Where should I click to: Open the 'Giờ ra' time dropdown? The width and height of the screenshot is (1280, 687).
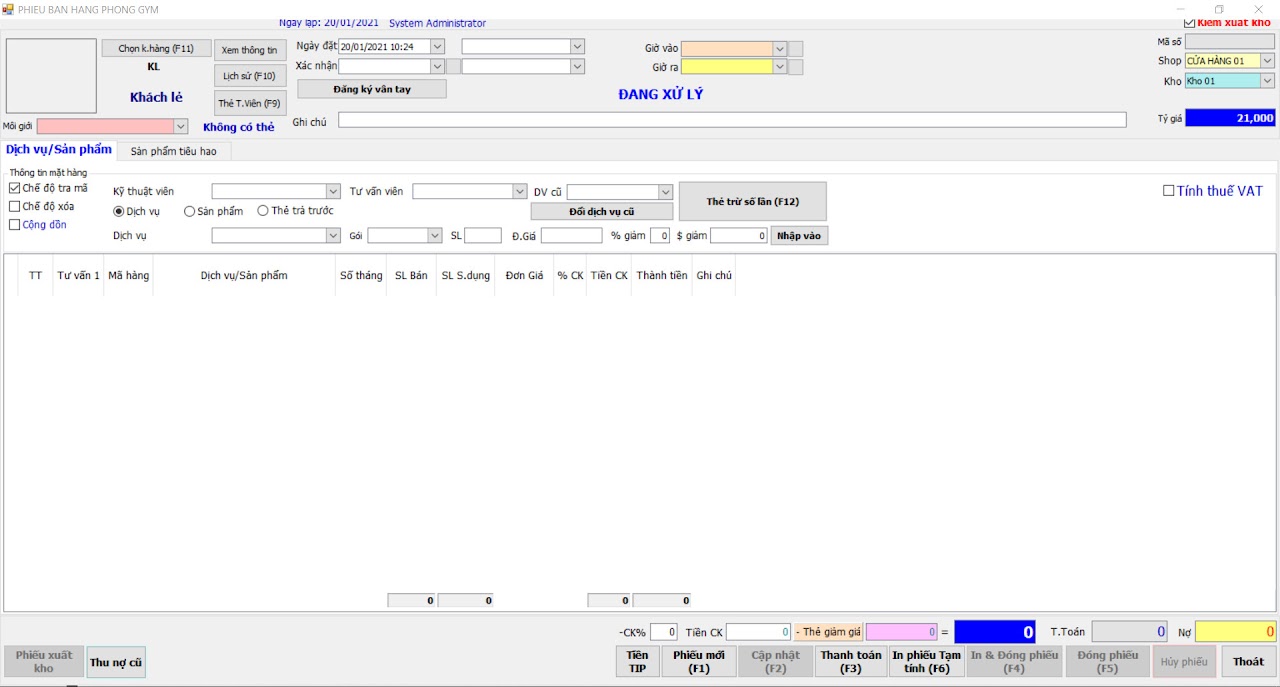[x=780, y=67]
